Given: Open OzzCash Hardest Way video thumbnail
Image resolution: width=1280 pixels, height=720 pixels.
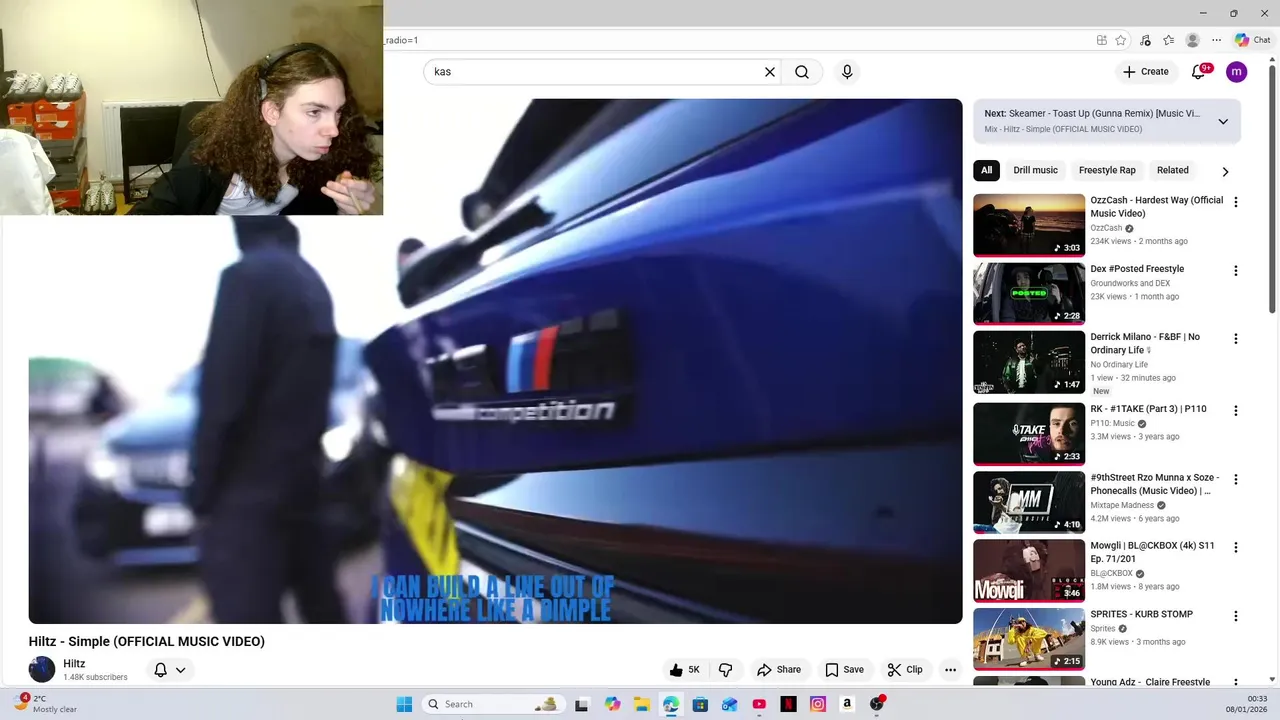Looking at the screenshot, I should 1029,225.
